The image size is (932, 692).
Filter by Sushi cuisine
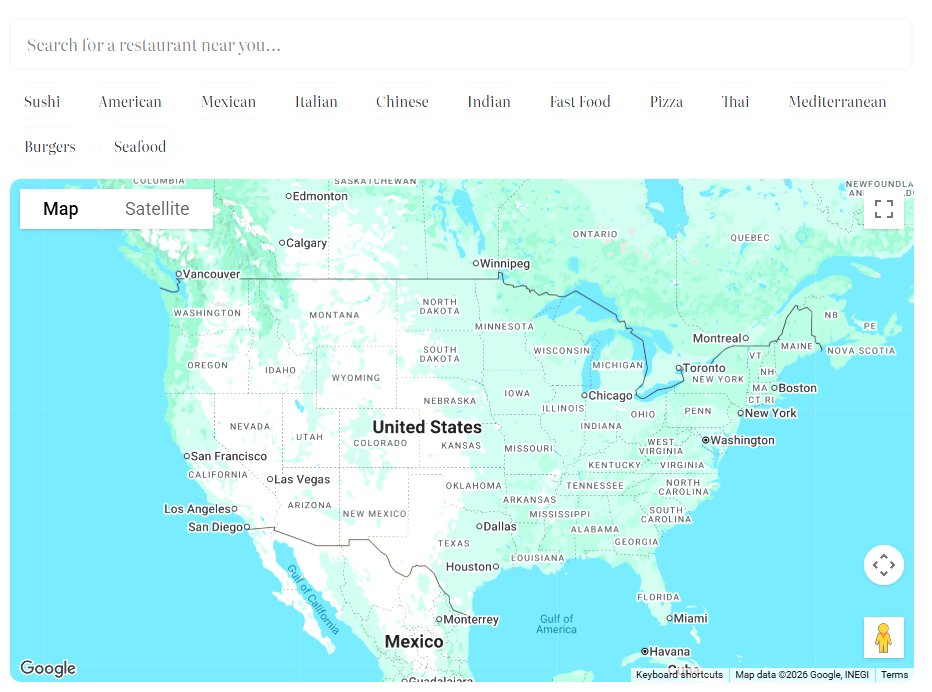pyautogui.click(x=42, y=102)
